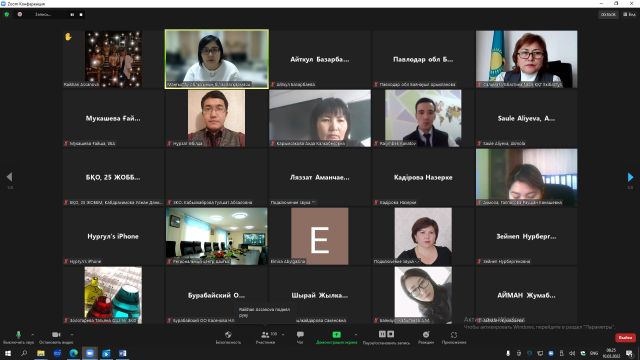Screen dimensions: 640x360
Task: Select the Павлодар обл Б... tile
Action: click(x=423, y=59)
